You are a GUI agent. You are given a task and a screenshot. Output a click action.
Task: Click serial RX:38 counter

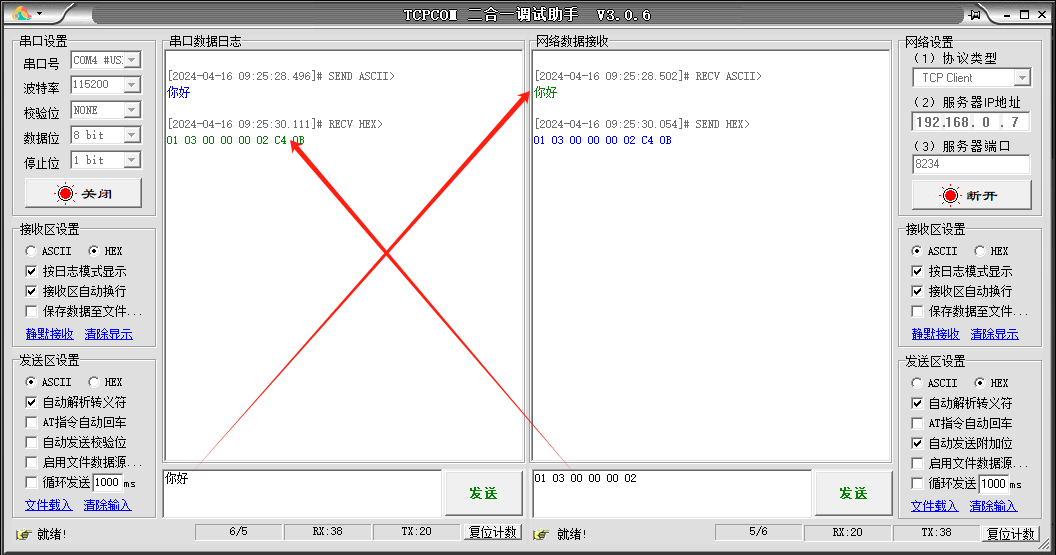[327, 532]
